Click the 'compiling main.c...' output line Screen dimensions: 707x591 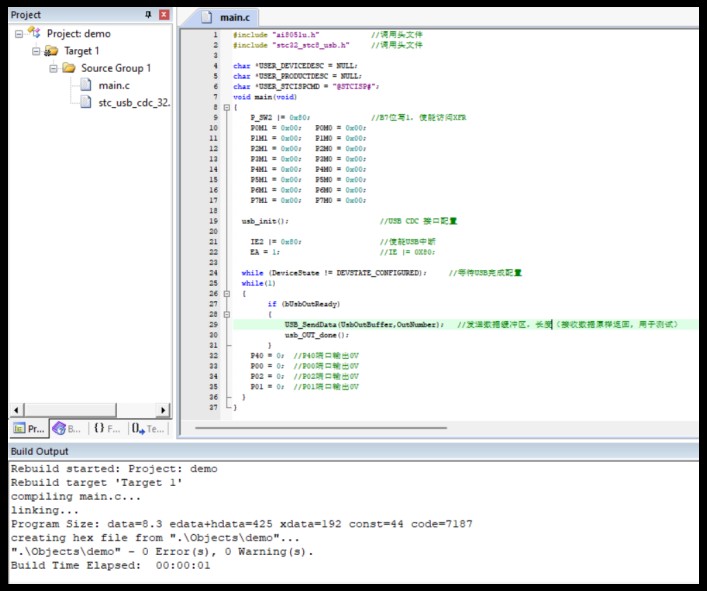[76, 496]
